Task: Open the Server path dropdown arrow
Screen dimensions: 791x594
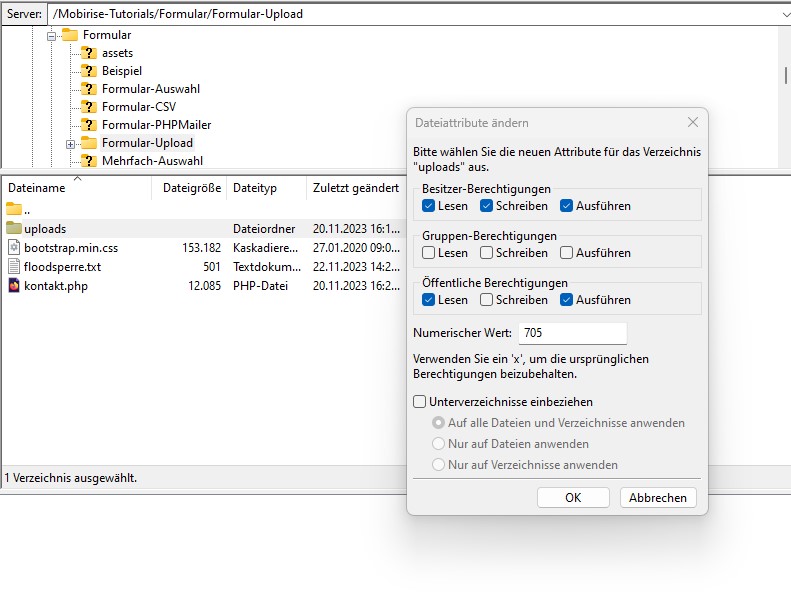Action: point(785,15)
